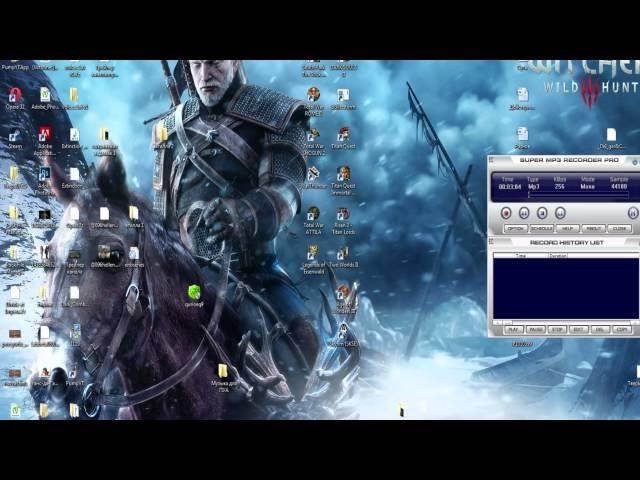
Task: Click the horizontal scrollbar under the history list
Action: [566, 322]
